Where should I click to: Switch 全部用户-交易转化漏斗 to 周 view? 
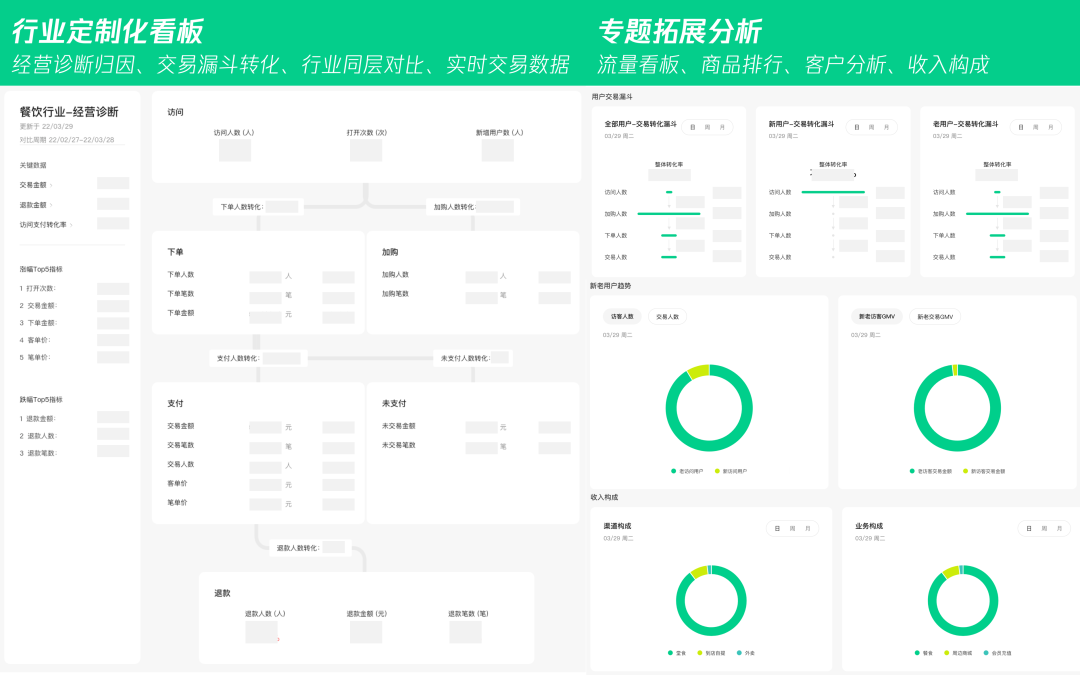[707, 127]
